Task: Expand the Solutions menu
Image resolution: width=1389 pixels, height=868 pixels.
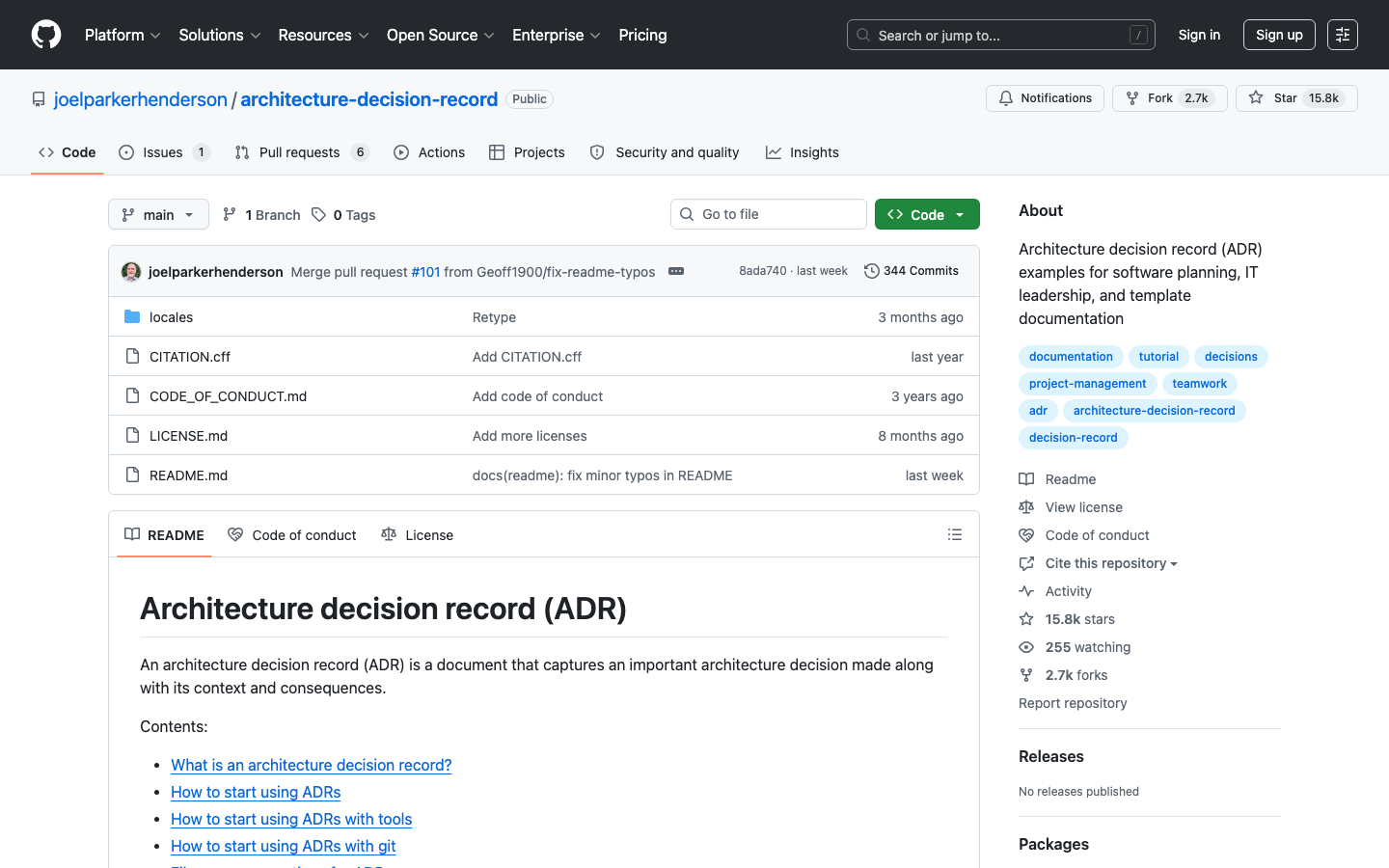Action: point(220,35)
